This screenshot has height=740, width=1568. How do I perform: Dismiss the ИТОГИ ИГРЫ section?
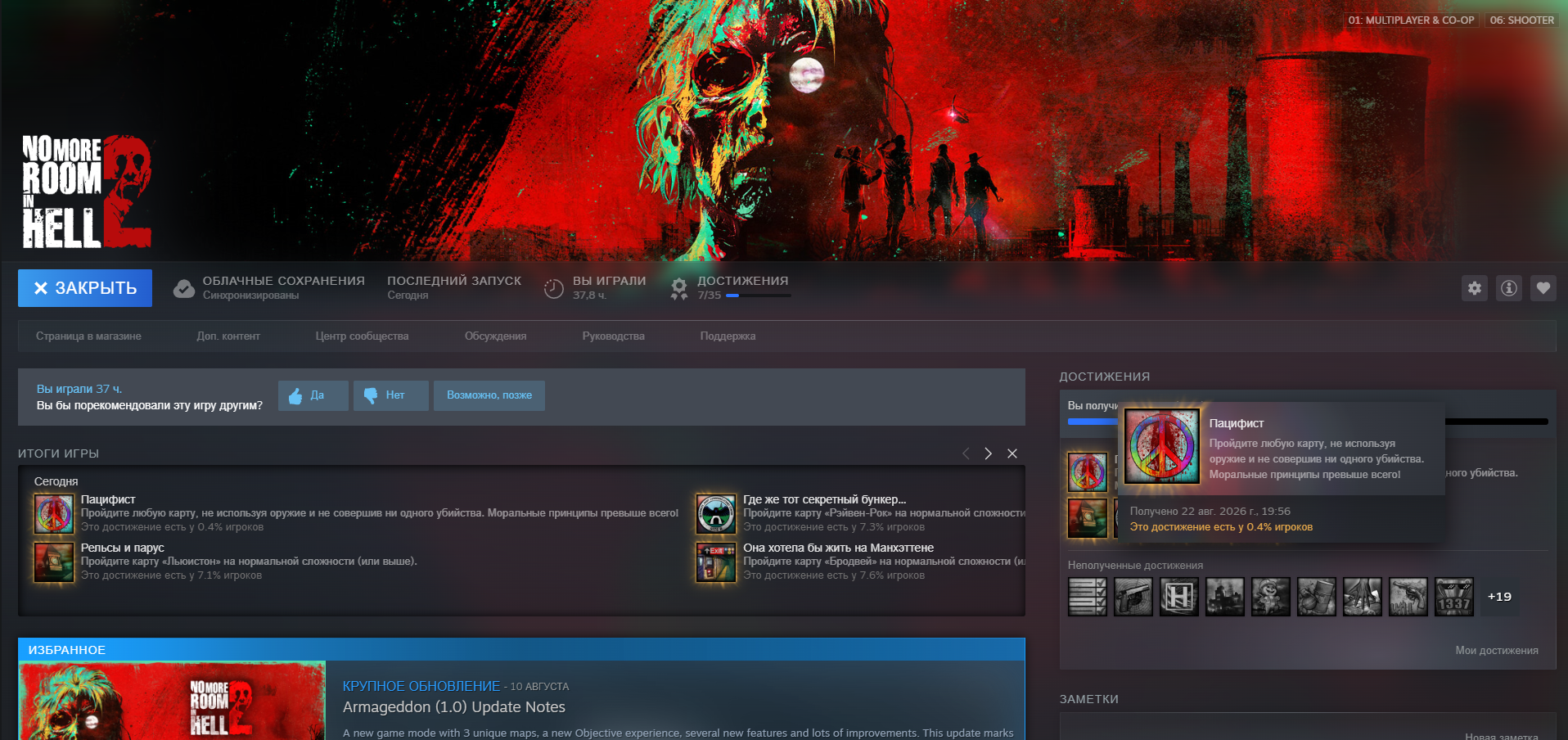click(x=1012, y=453)
